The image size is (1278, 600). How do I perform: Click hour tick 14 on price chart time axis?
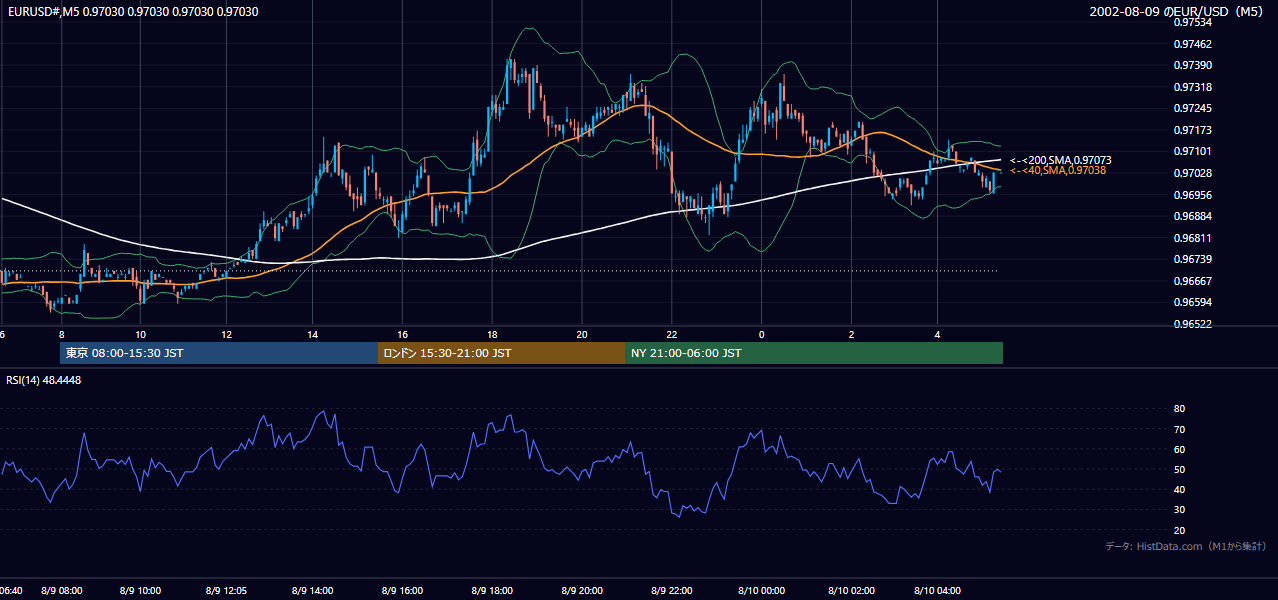[x=313, y=334]
